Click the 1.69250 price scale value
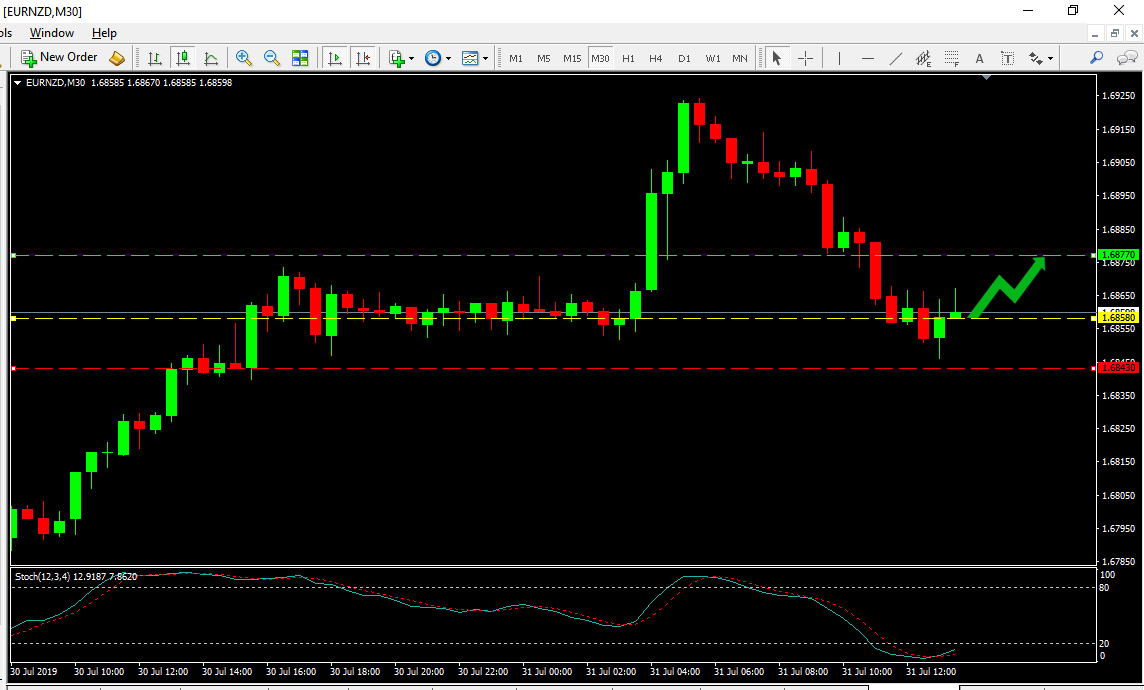 [1118, 96]
